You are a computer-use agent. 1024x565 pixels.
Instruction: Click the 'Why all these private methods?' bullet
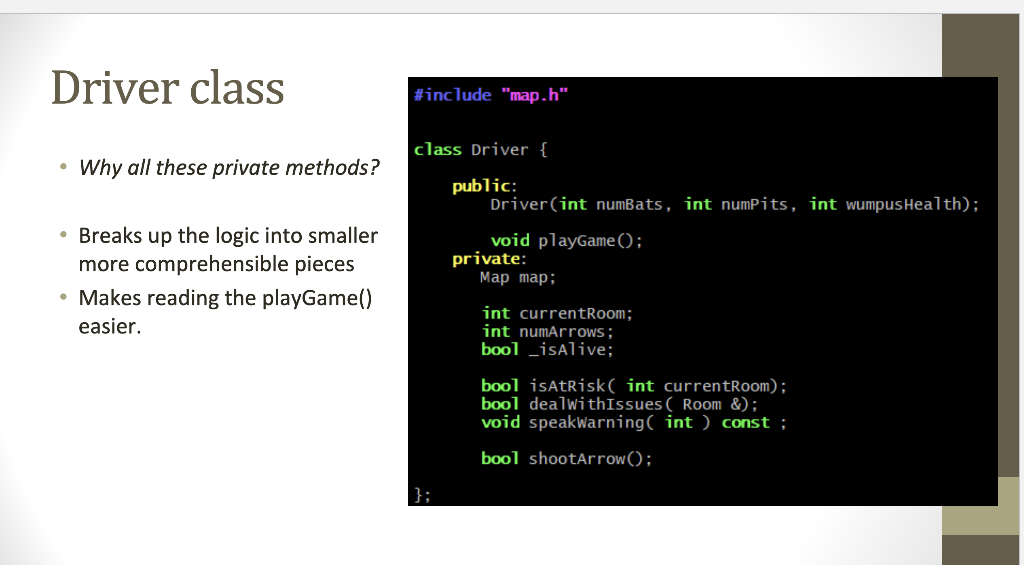point(229,168)
